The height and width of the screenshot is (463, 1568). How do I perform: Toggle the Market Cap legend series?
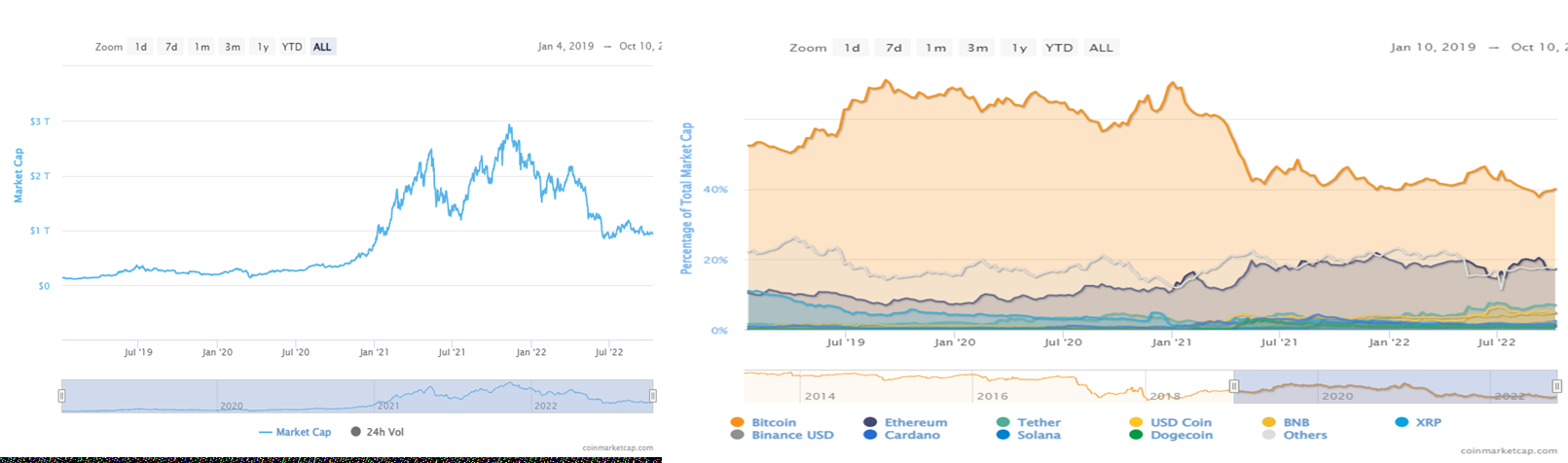(x=295, y=432)
